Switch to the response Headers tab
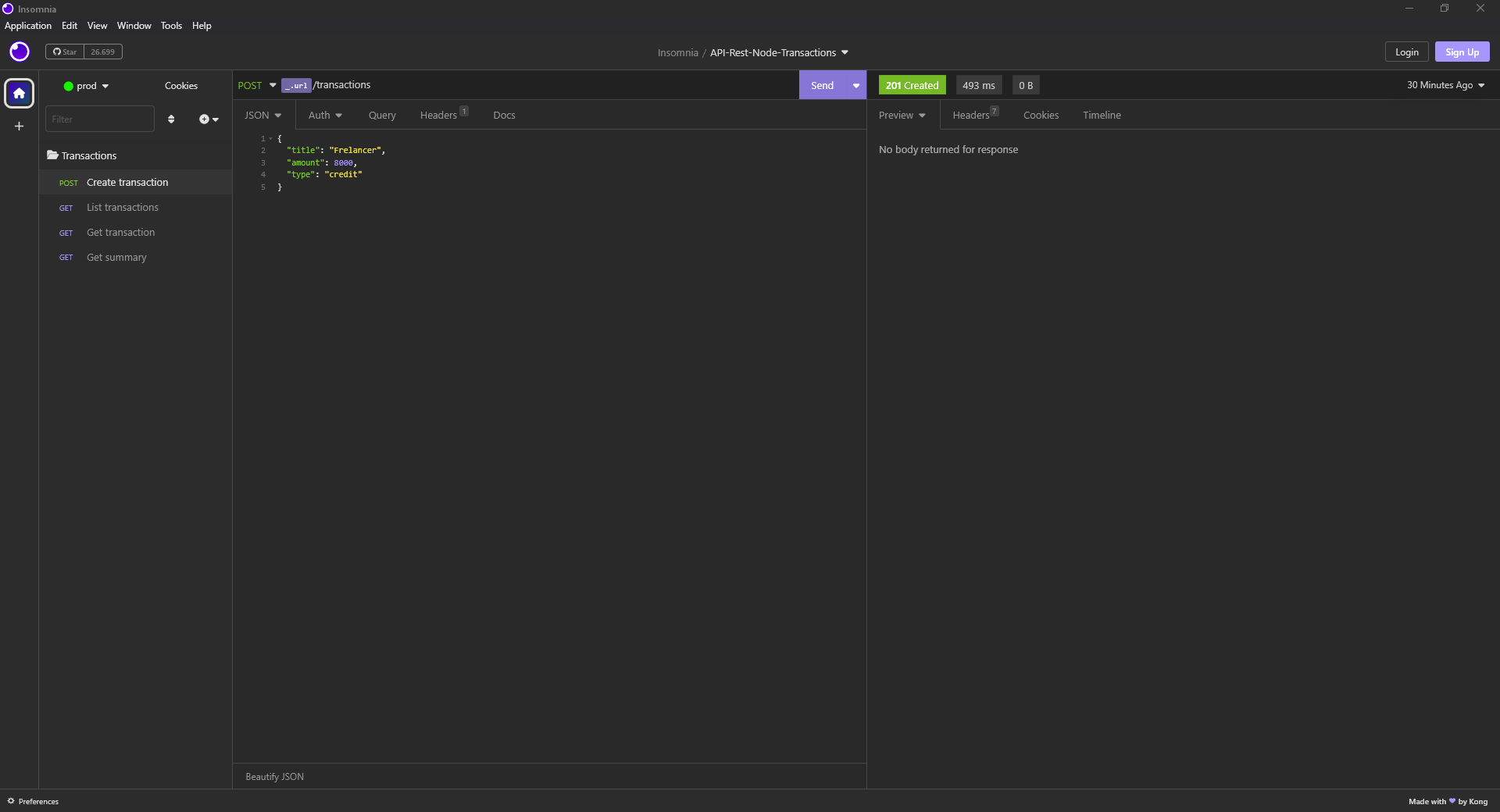1500x812 pixels. click(x=975, y=115)
